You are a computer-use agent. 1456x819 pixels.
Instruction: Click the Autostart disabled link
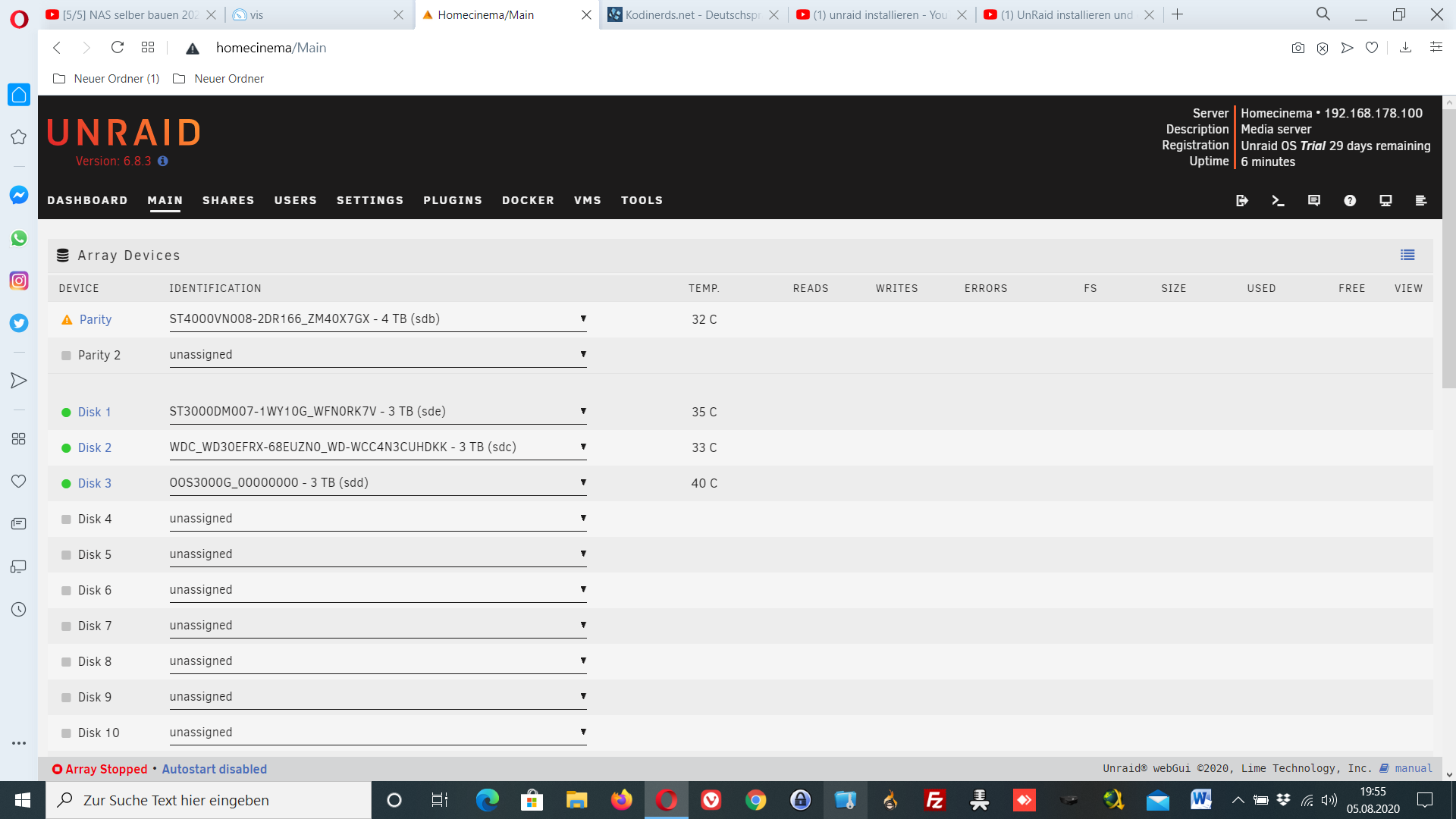point(215,769)
